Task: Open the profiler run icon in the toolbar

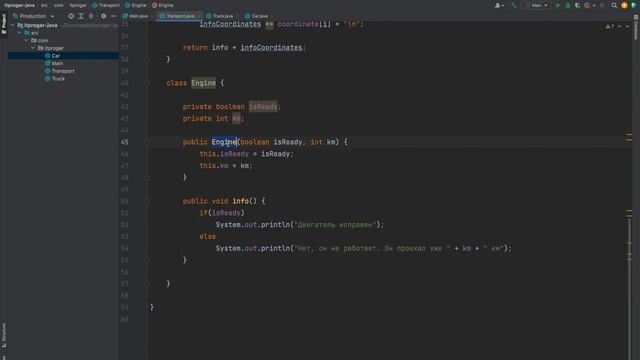Action: click(587, 5)
